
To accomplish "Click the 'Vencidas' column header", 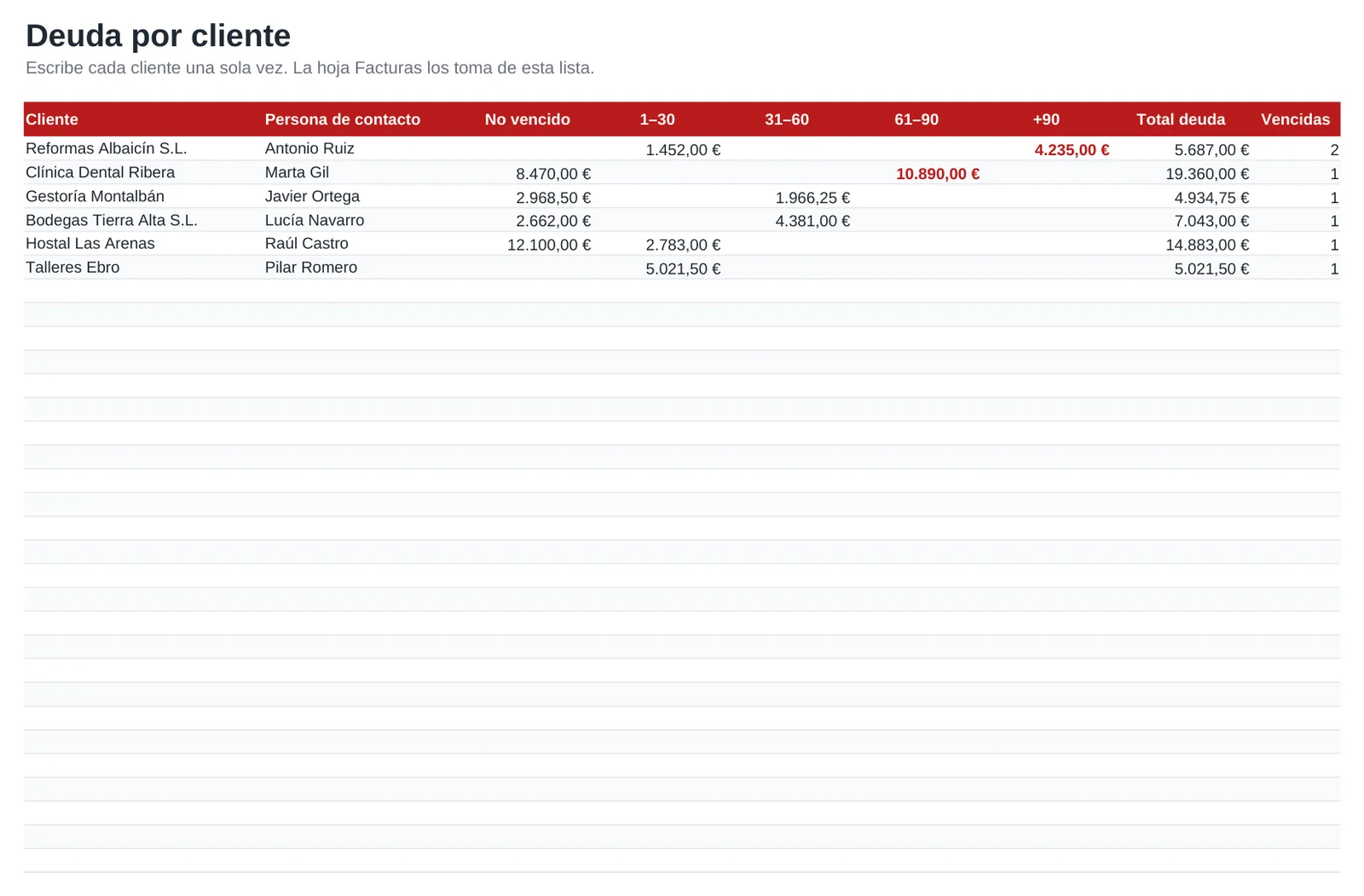I will click(x=1296, y=119).
